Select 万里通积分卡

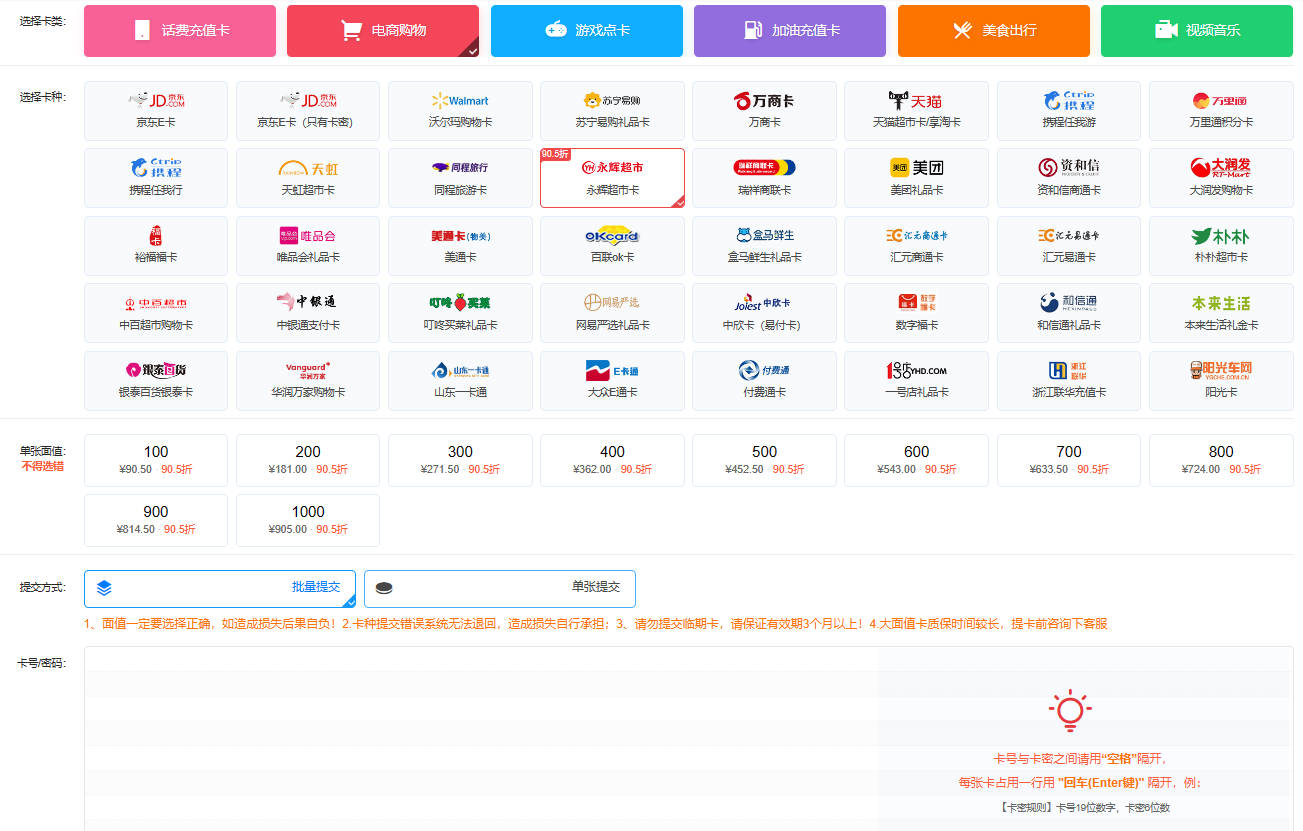point(1221,111)
